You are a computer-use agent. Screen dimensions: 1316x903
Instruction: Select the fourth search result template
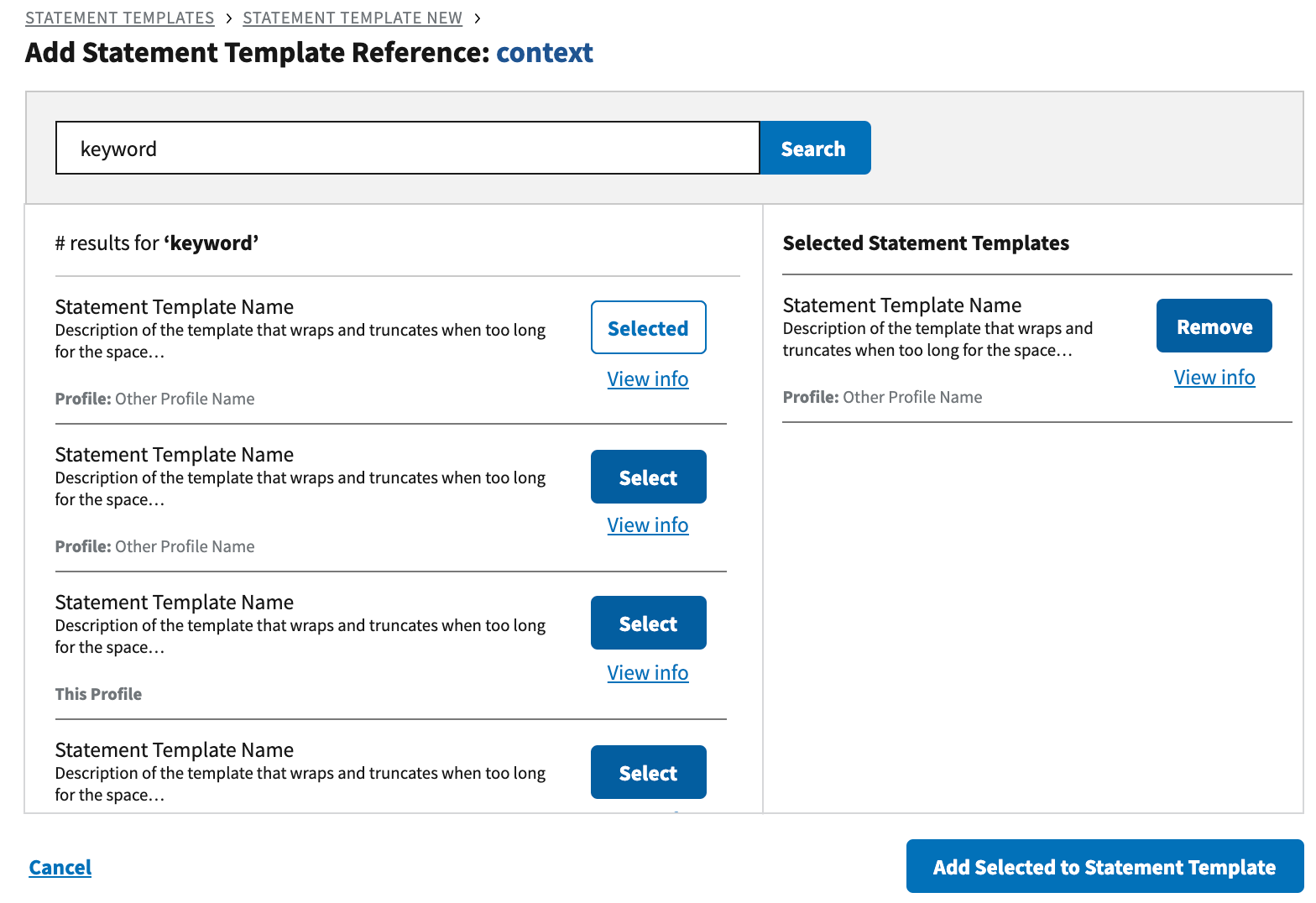648,773
